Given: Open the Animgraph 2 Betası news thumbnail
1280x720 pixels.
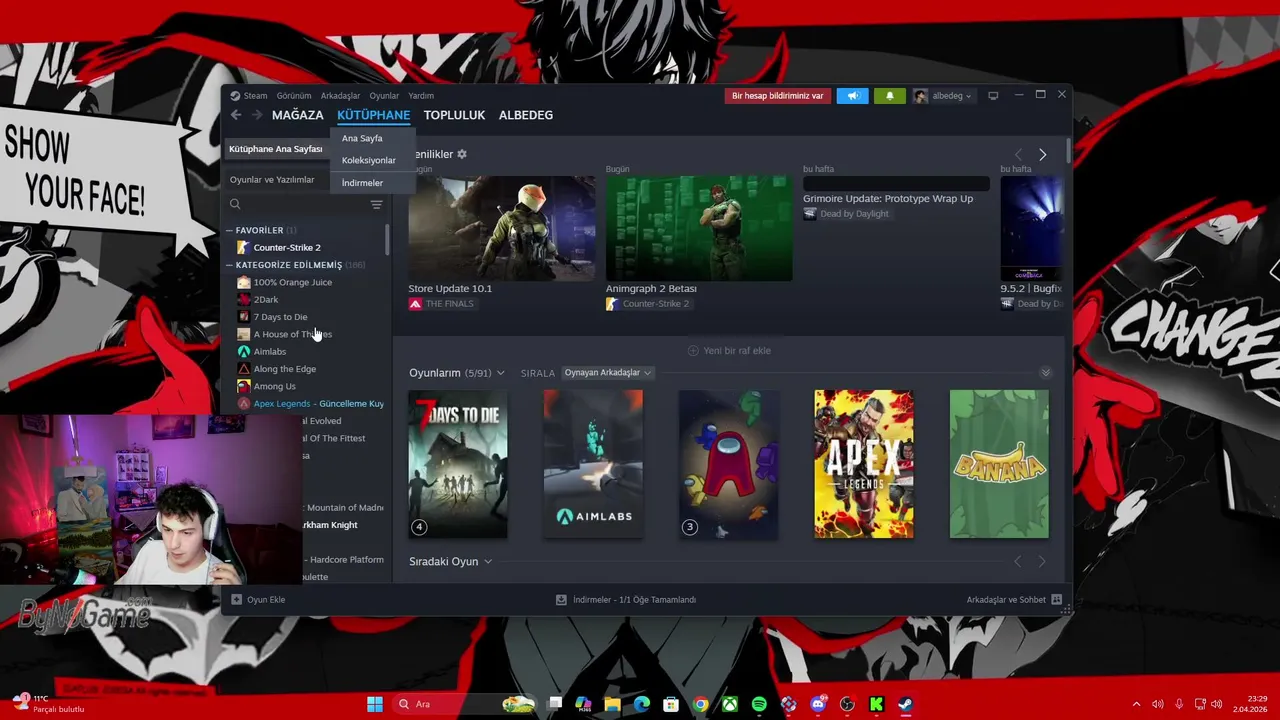Looking at the screenshot, I should coord(699,228).
